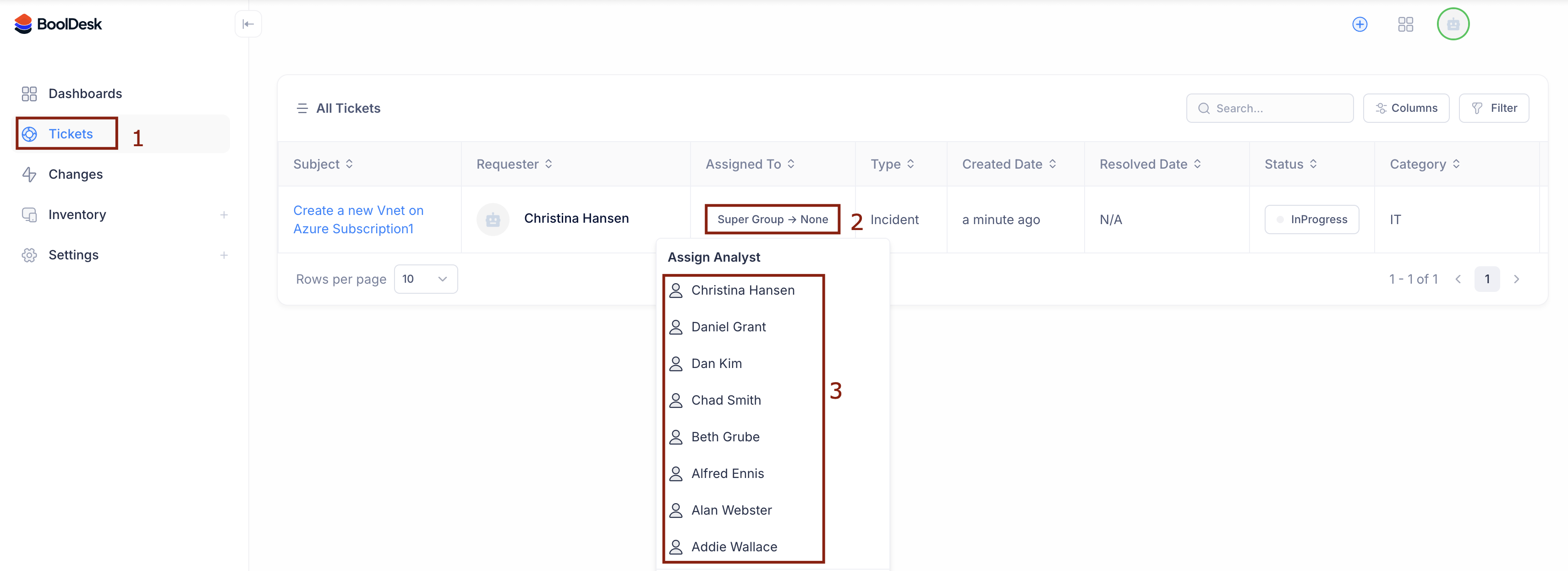Click the All Tickets list menu icon
The width and height of the screenshot is (1568, 571).
[x=302, y=108]
